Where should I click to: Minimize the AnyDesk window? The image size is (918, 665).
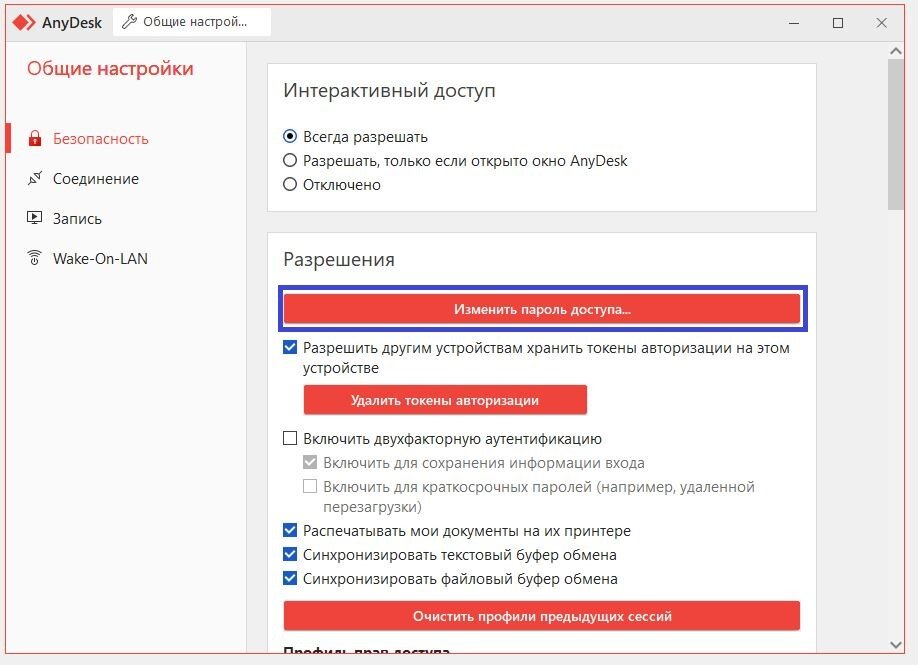[x=794, y=23]
